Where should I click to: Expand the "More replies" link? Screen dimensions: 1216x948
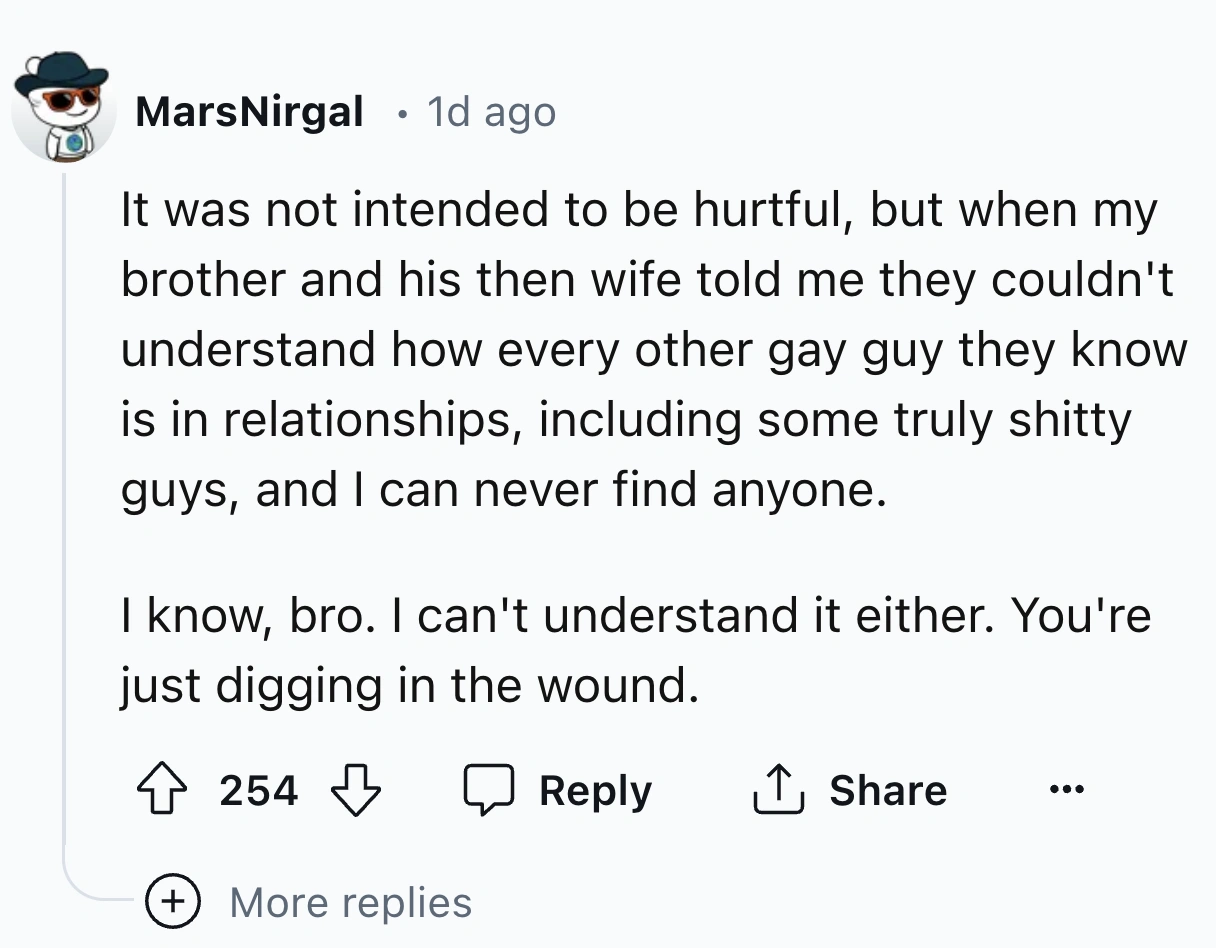click(x=350, y=902)
